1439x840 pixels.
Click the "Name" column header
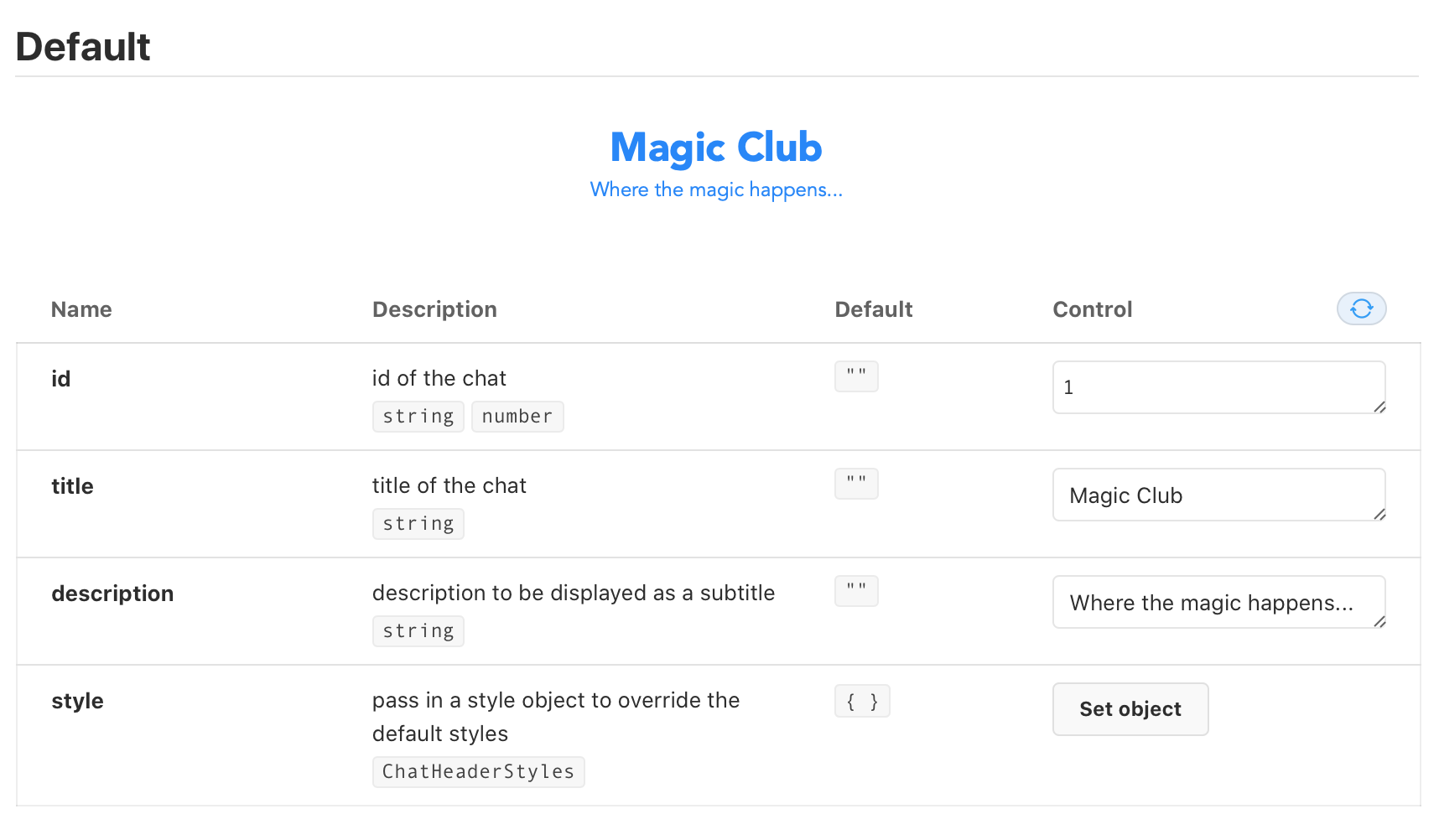81,309
